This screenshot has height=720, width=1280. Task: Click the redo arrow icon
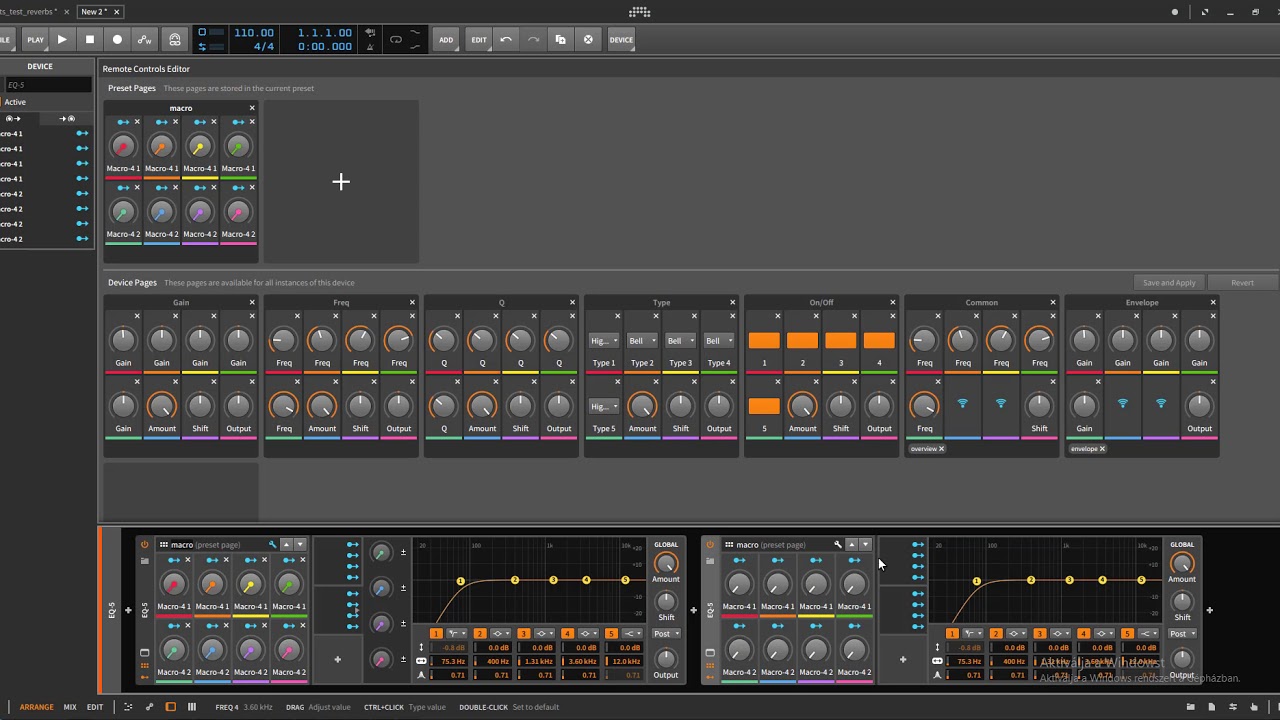coord(533,40)
